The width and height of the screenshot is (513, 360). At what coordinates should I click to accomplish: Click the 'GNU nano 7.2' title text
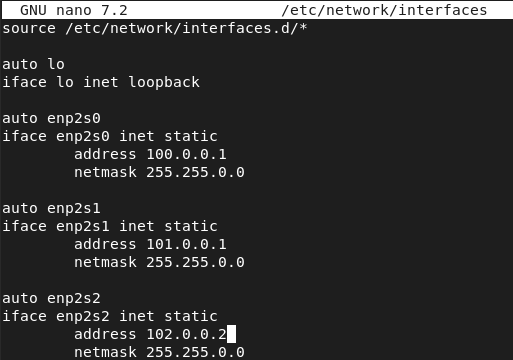[x=74, y=10]
